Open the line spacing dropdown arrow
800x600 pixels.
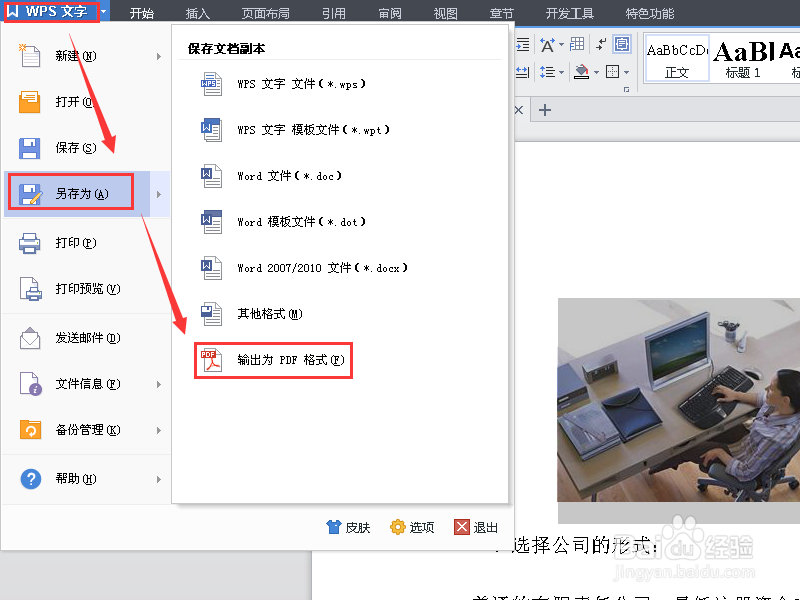click(561, 72)
